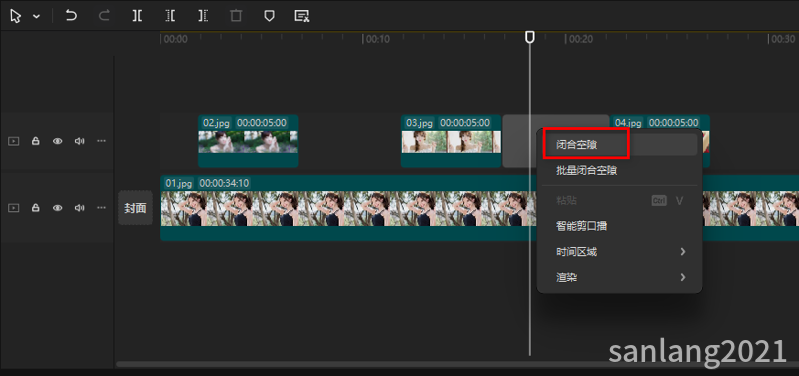This screenshot has width=799, height=376.
Task: Open more options for the upper track
Action: coord(101,141)
